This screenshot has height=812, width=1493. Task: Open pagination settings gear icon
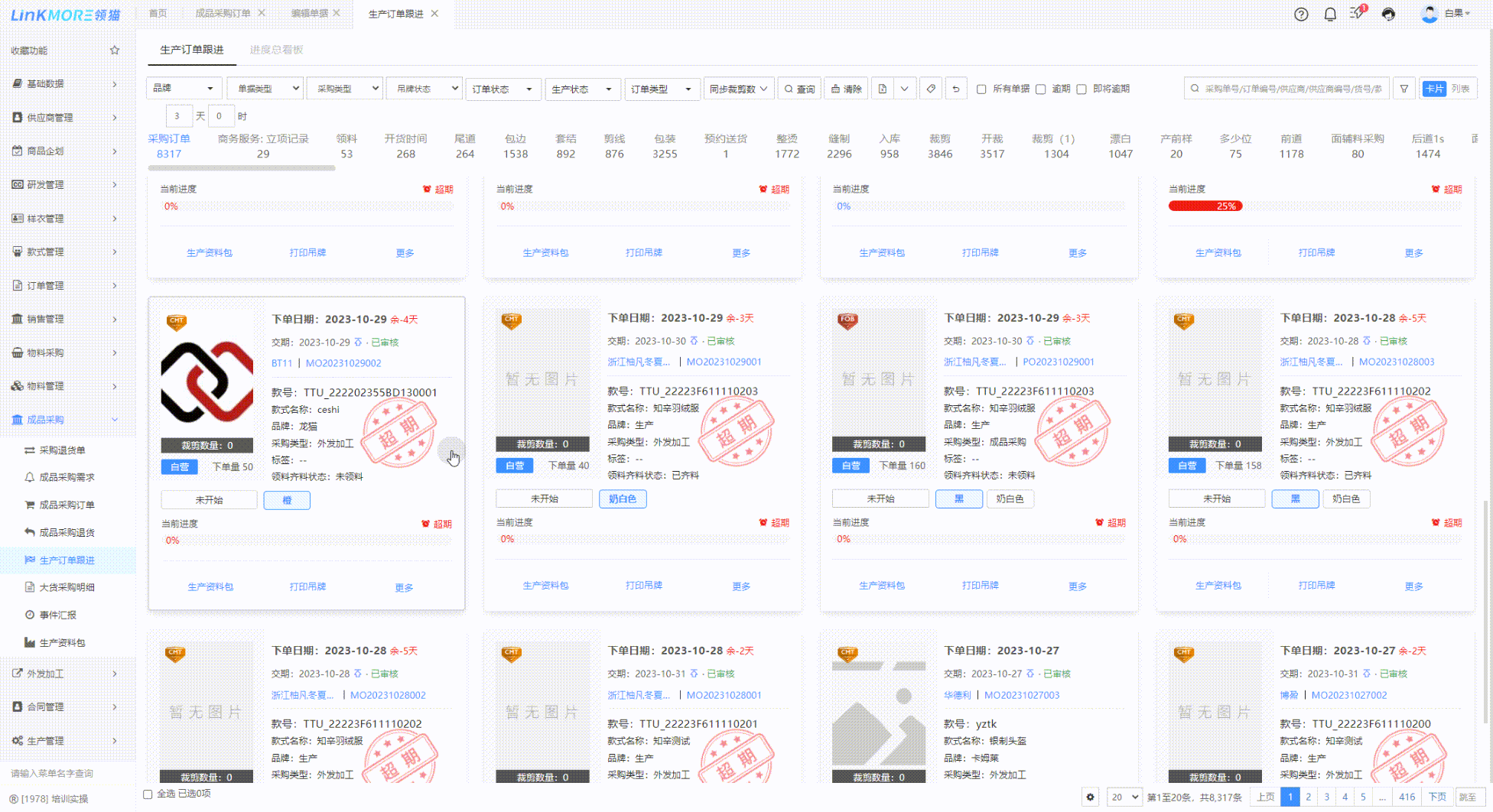click(x=1090, y=797)
